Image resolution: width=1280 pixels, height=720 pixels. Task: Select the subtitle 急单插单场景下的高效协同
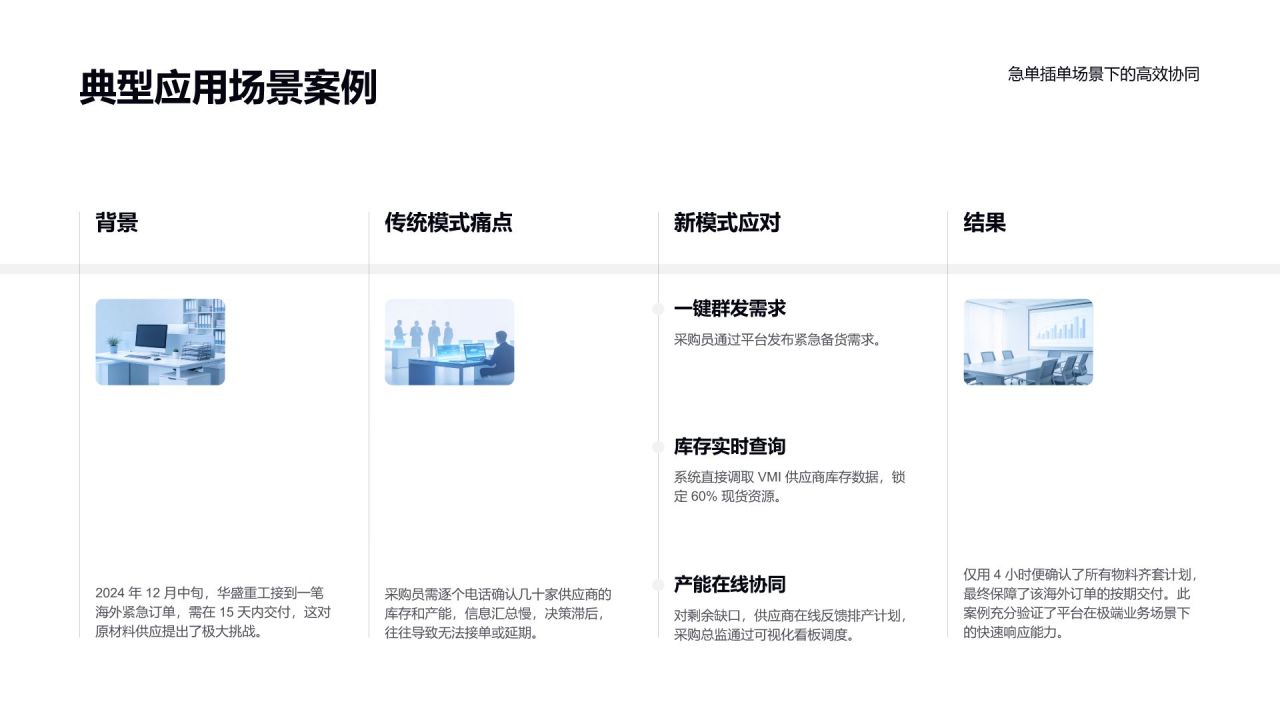pos(1103,74)
